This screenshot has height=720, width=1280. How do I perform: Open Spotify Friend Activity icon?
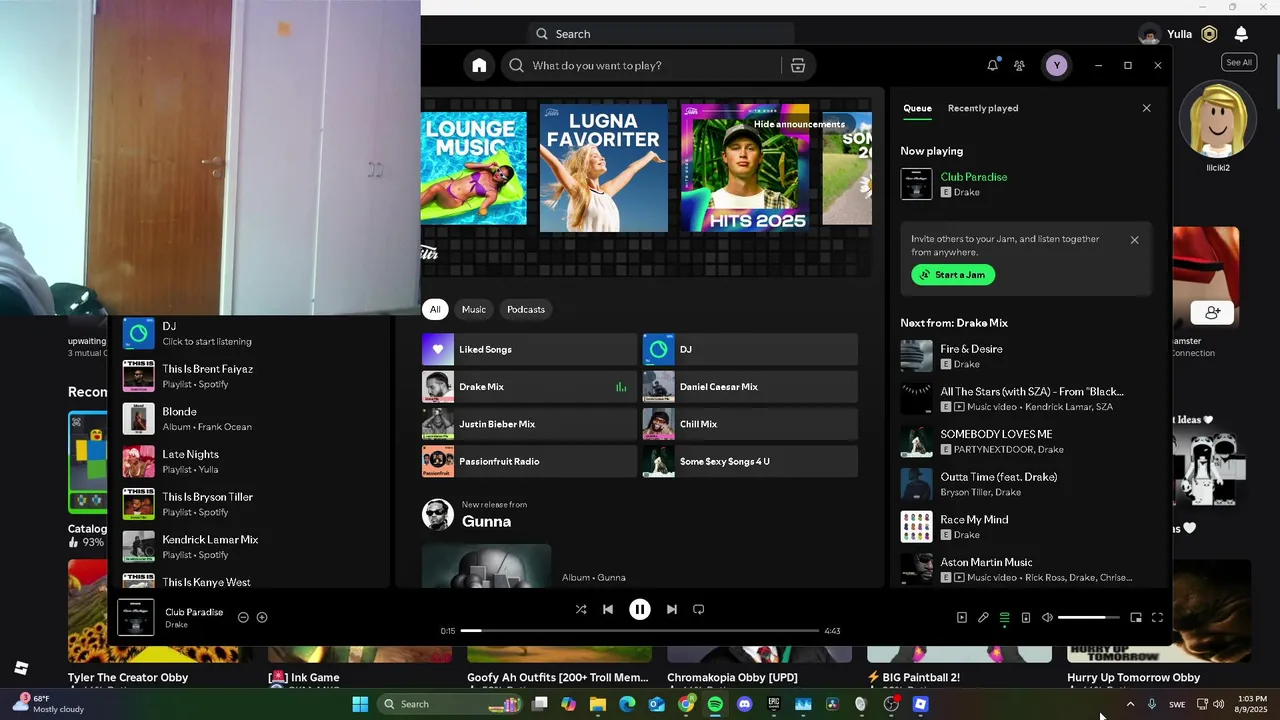tap(1019, 65)
